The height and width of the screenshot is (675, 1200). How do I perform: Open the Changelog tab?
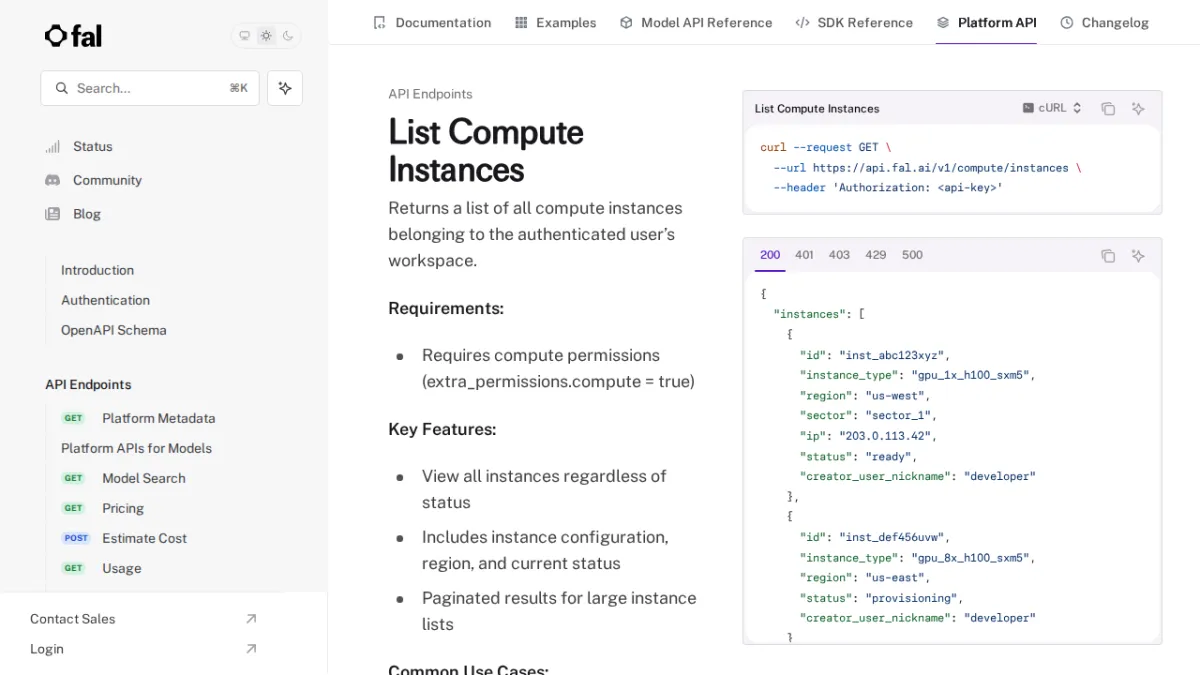[1104, 22]
